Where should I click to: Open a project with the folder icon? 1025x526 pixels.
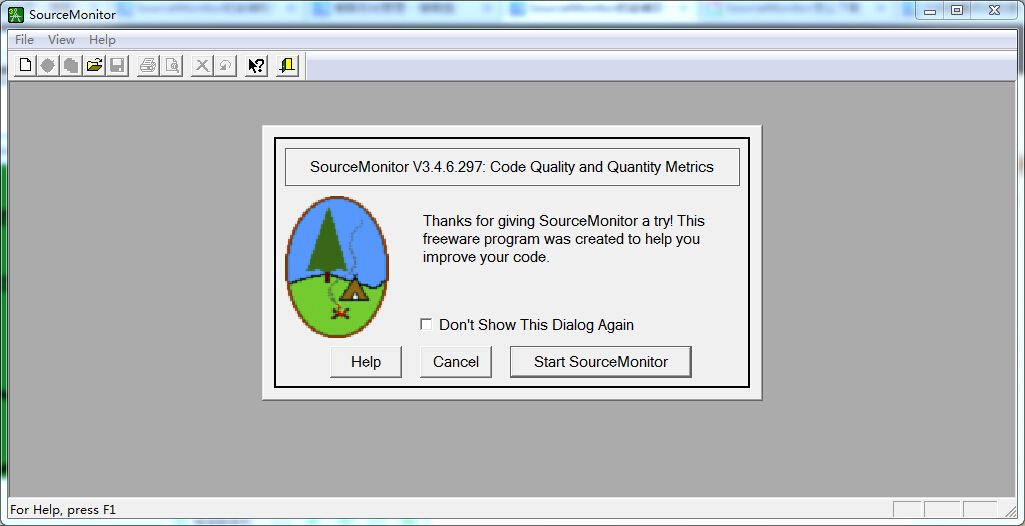[x=94, y=65]
